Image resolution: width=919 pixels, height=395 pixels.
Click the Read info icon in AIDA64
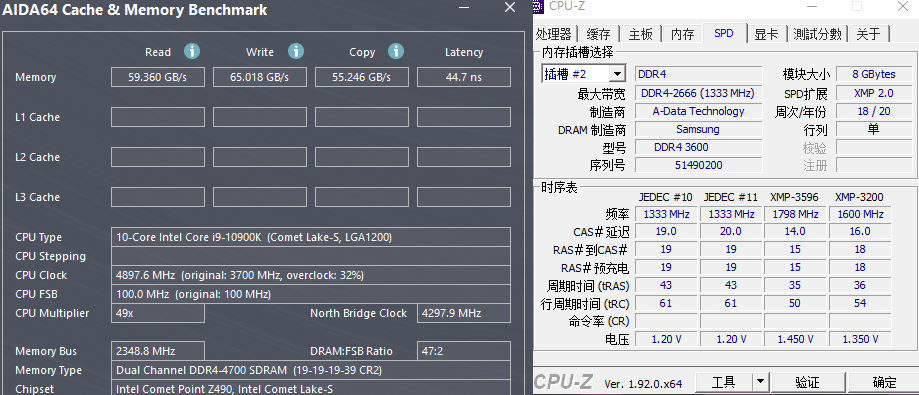pos(192,51)
